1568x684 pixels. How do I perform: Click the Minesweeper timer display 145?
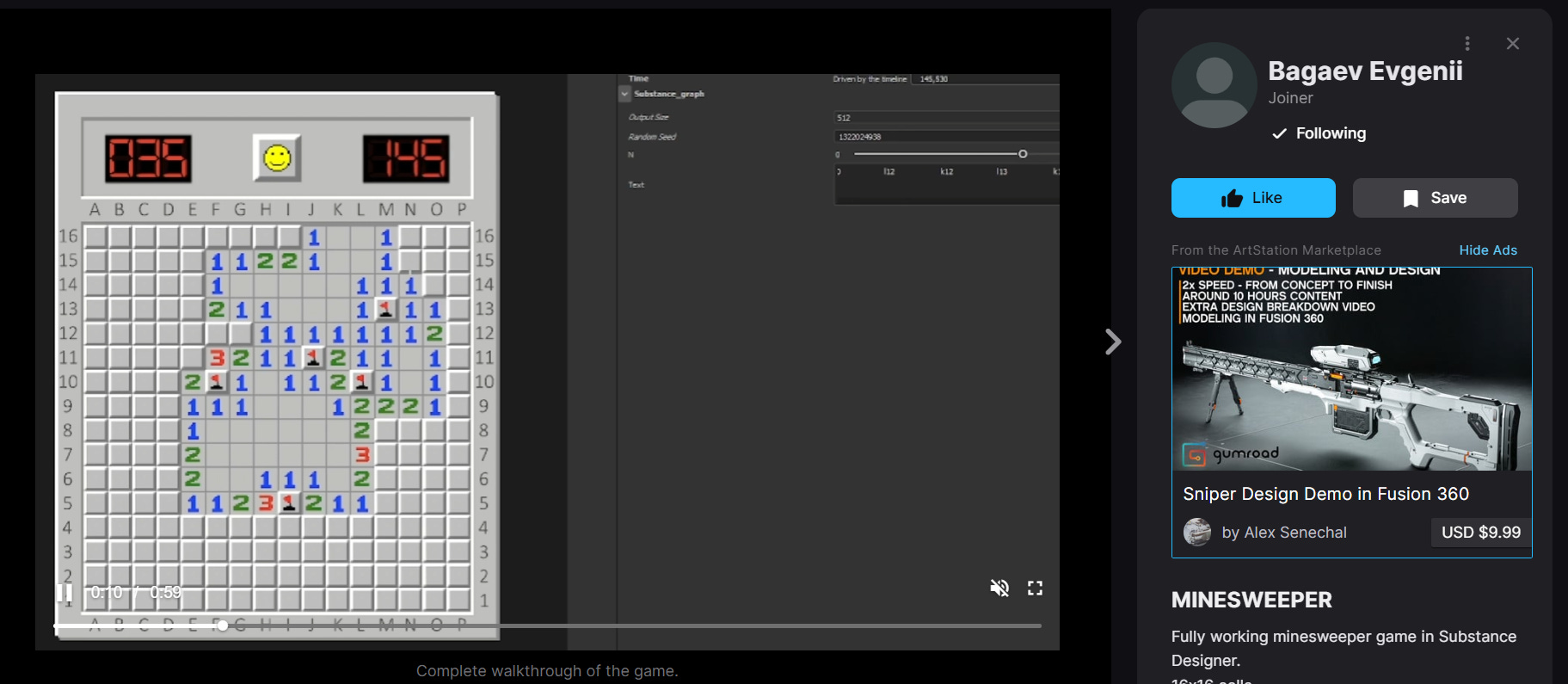click(x=406, y=158)
